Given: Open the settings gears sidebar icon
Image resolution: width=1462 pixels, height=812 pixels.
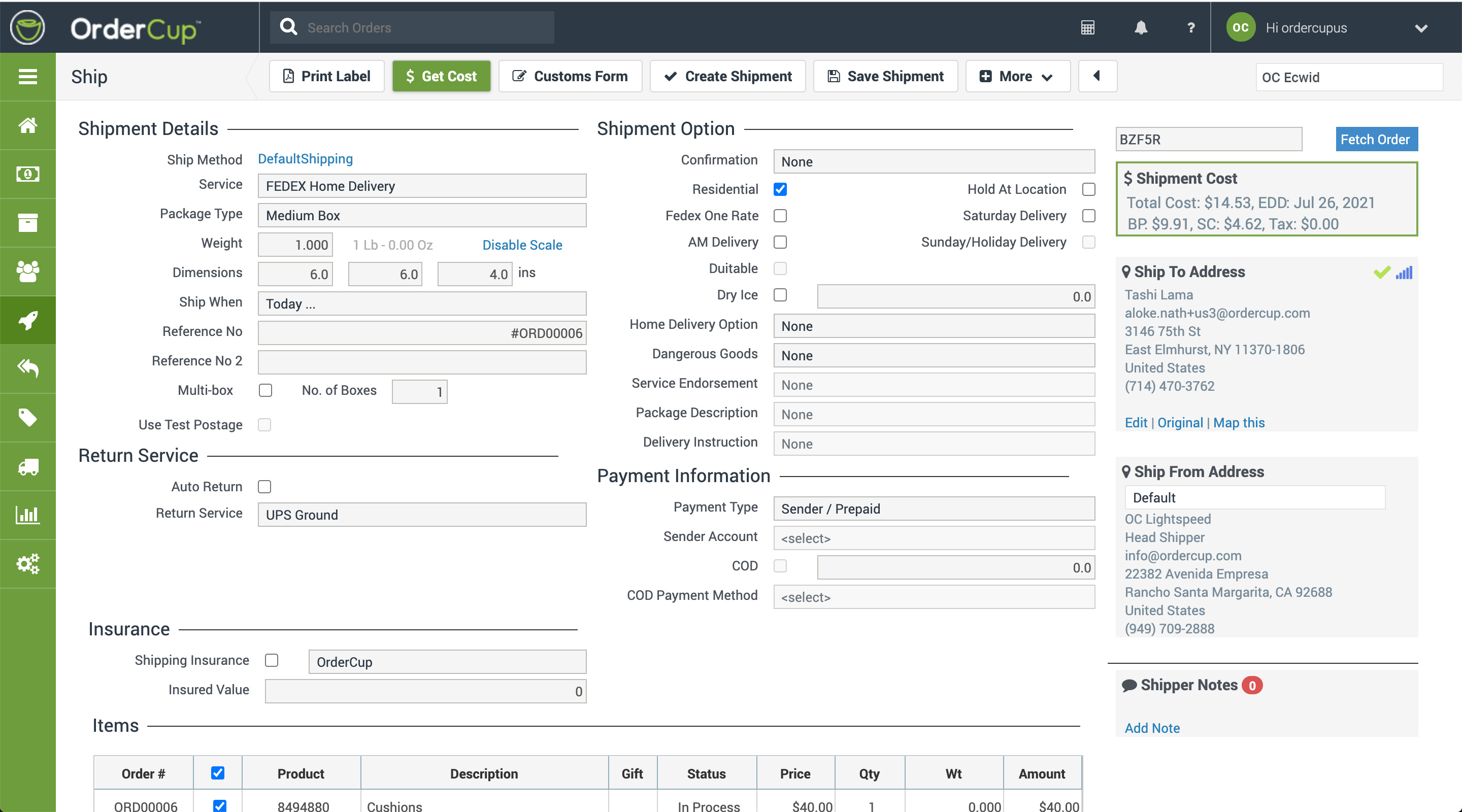Looking at the screenshot, I should pos(28,563).
